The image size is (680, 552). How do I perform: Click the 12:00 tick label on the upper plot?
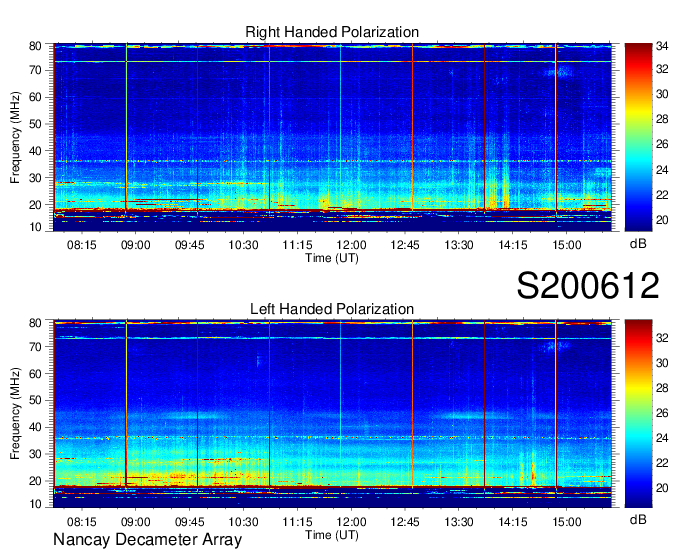pos(351,245)
